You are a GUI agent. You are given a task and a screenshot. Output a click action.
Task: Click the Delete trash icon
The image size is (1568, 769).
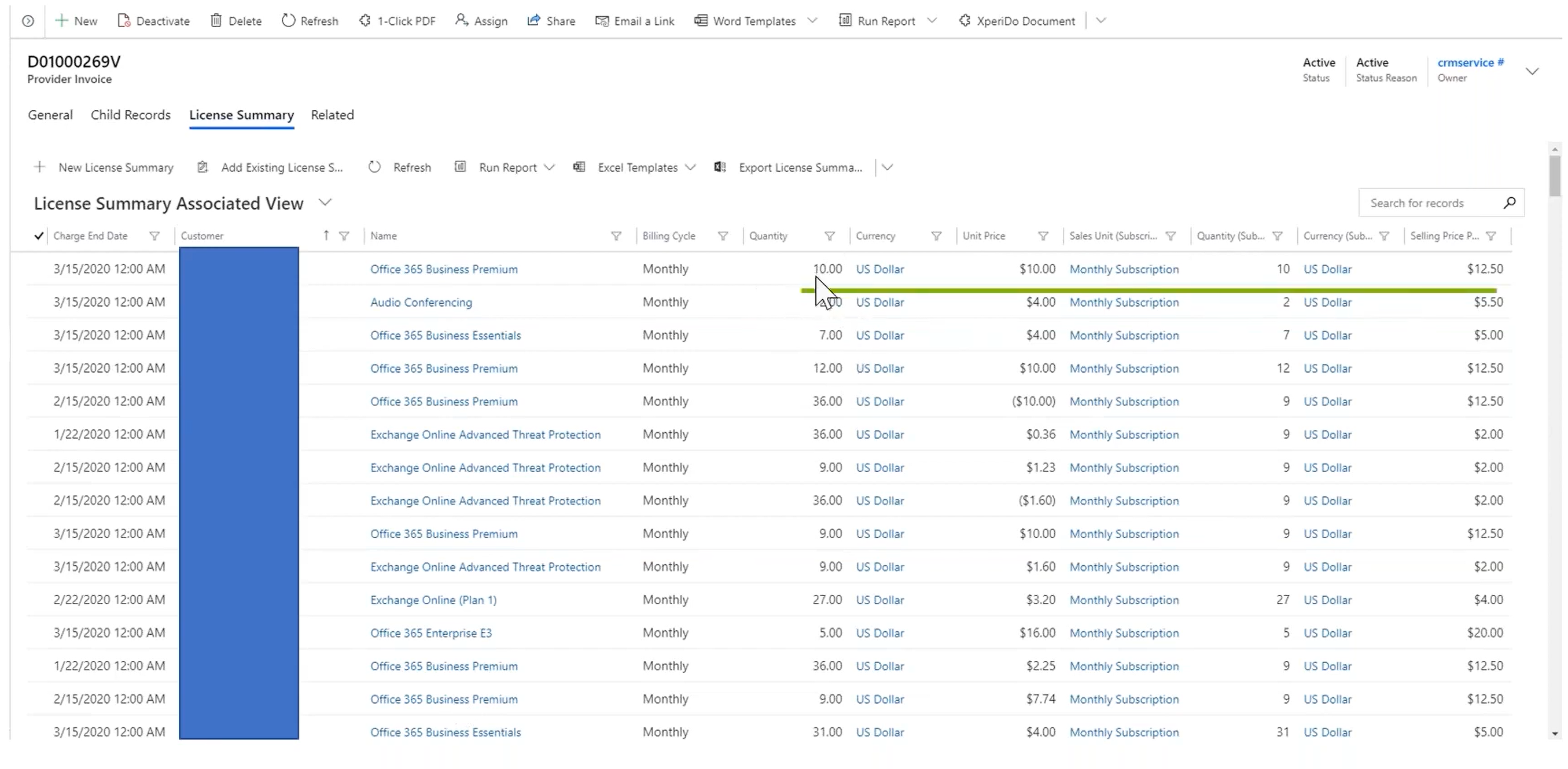pyautogui.click(x=216, y=21)
